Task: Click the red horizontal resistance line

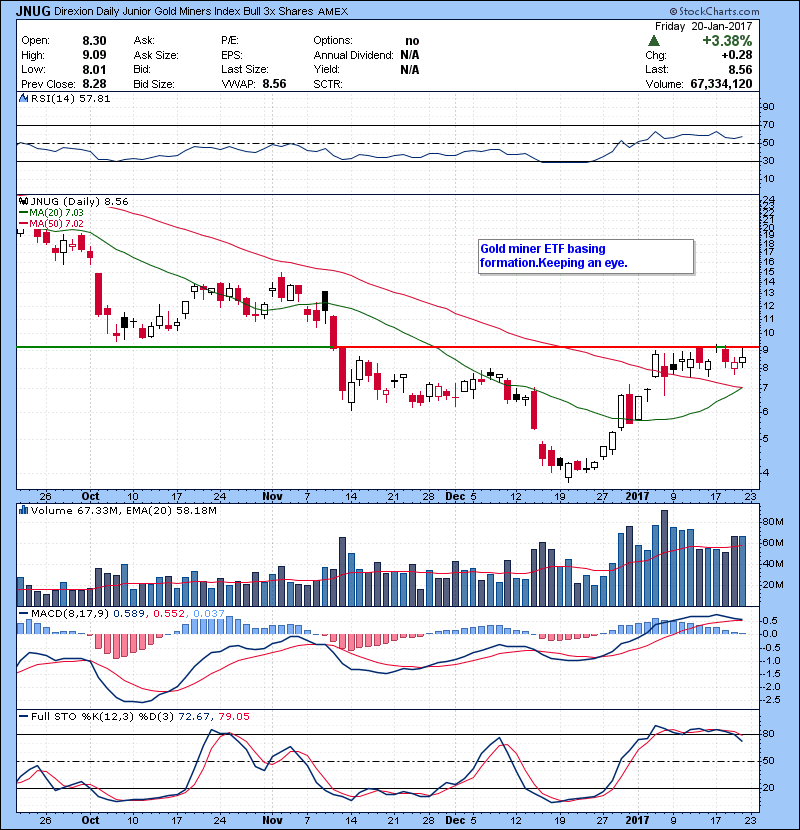Action: (545, 347)
